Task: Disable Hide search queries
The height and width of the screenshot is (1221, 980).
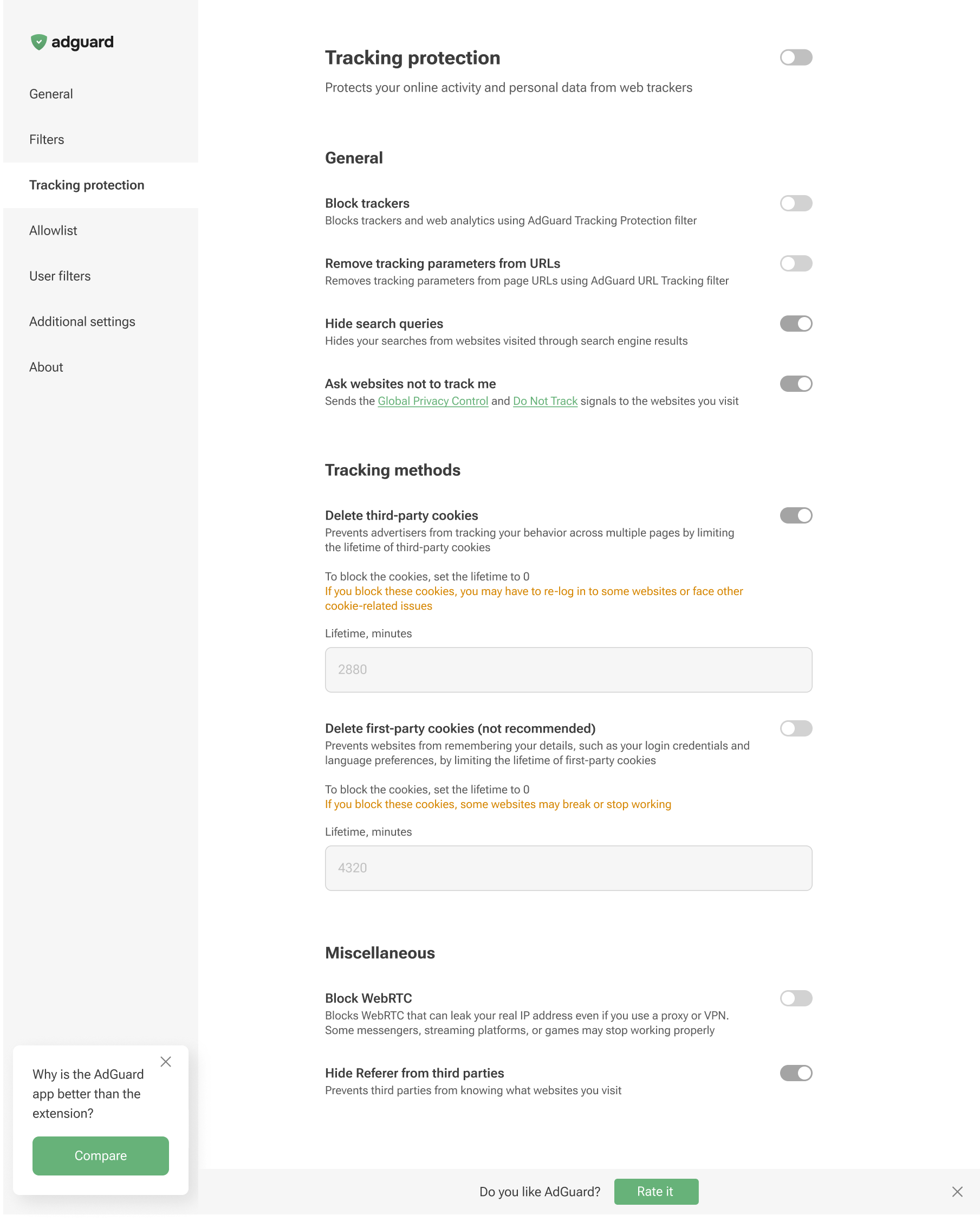Action: [796, 324]
